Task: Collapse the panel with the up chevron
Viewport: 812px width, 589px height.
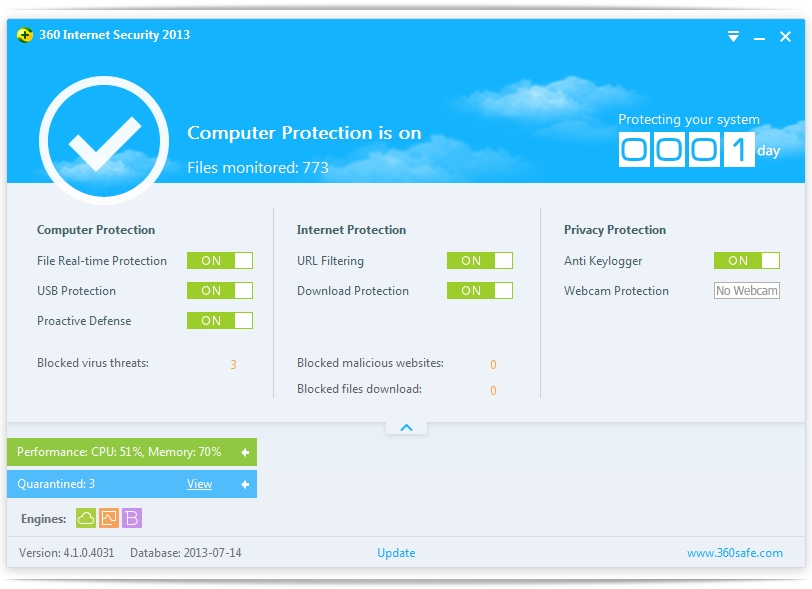Action: [407, 428]
